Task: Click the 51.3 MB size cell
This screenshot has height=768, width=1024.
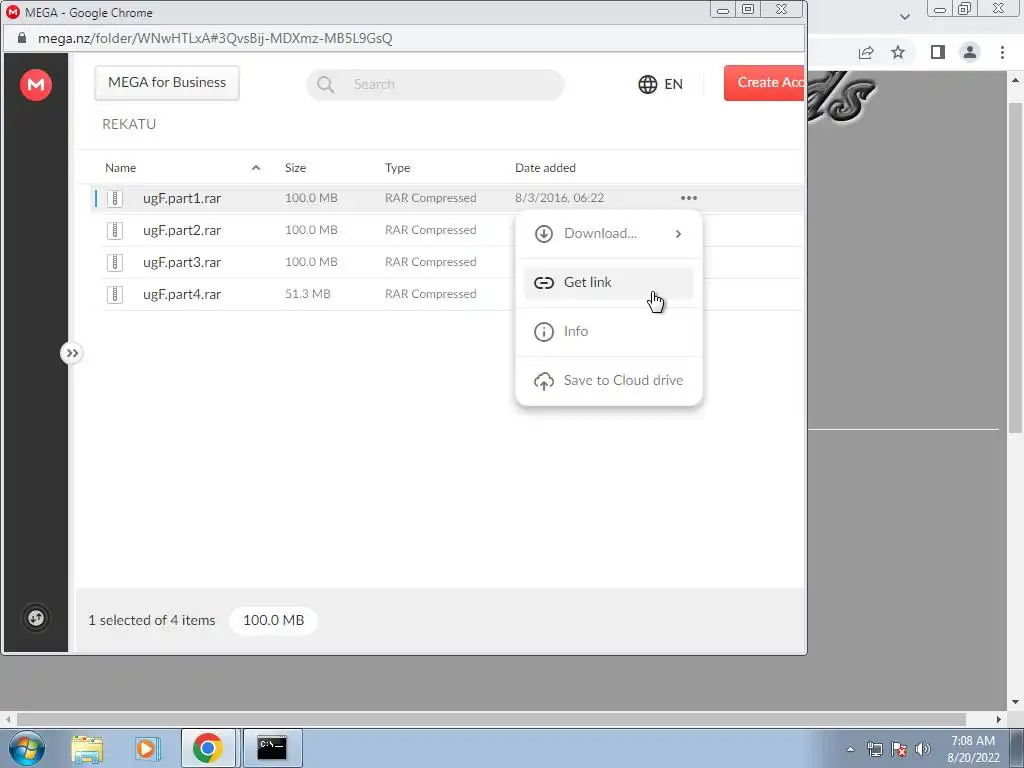Action: click(308, 294)
